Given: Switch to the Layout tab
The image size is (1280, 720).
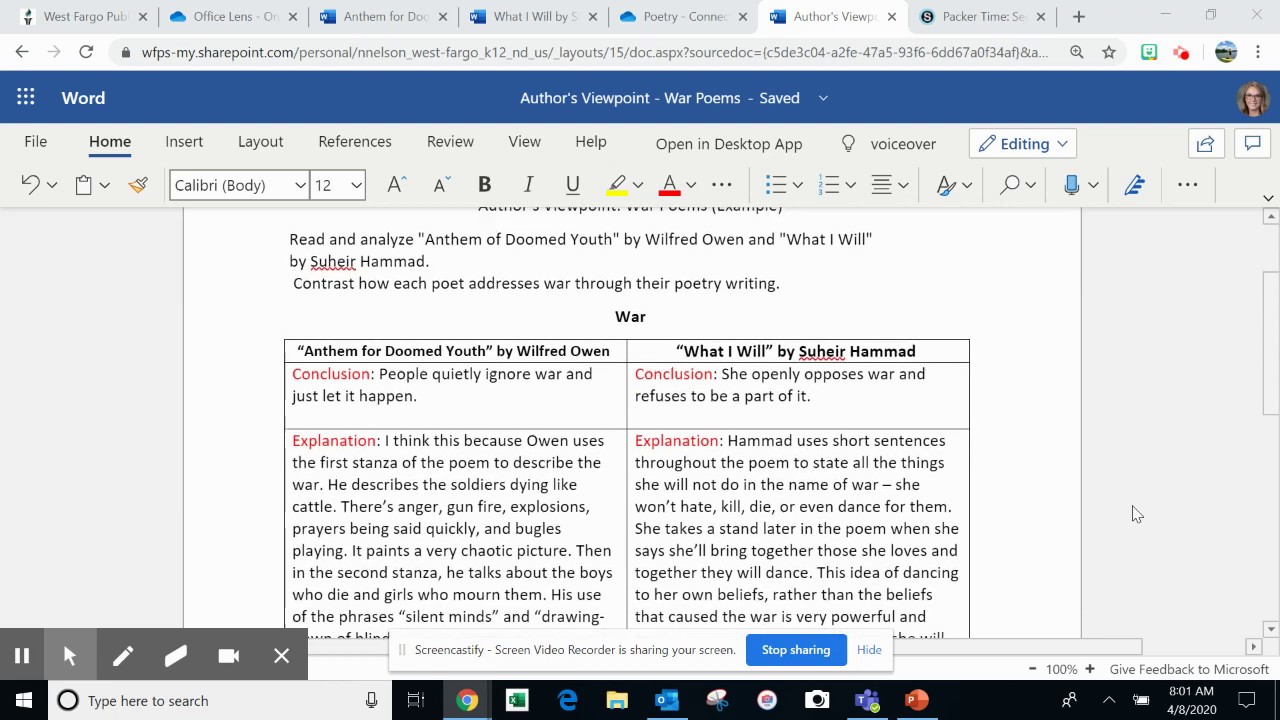Looking at the screenshot, I should coord(260,142).
